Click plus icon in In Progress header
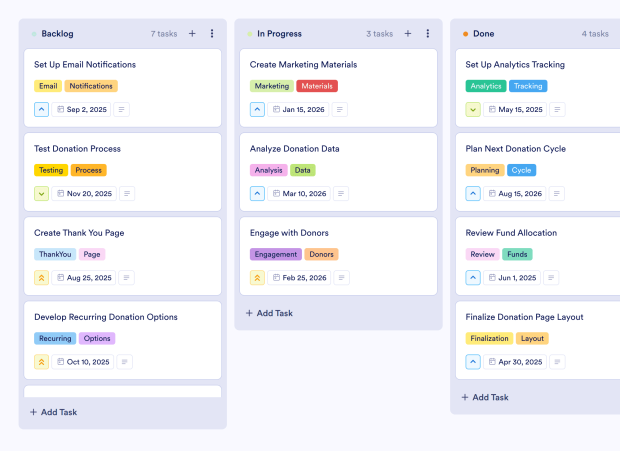 [408, 33]
